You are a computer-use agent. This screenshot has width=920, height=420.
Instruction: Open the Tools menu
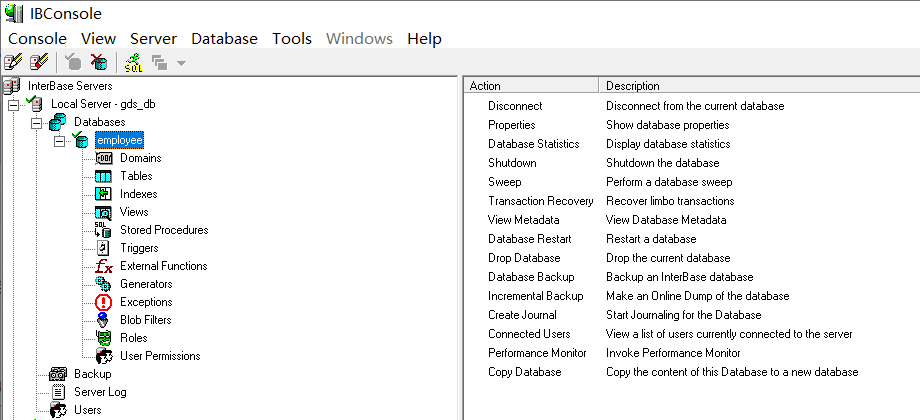tap(292, 39)
